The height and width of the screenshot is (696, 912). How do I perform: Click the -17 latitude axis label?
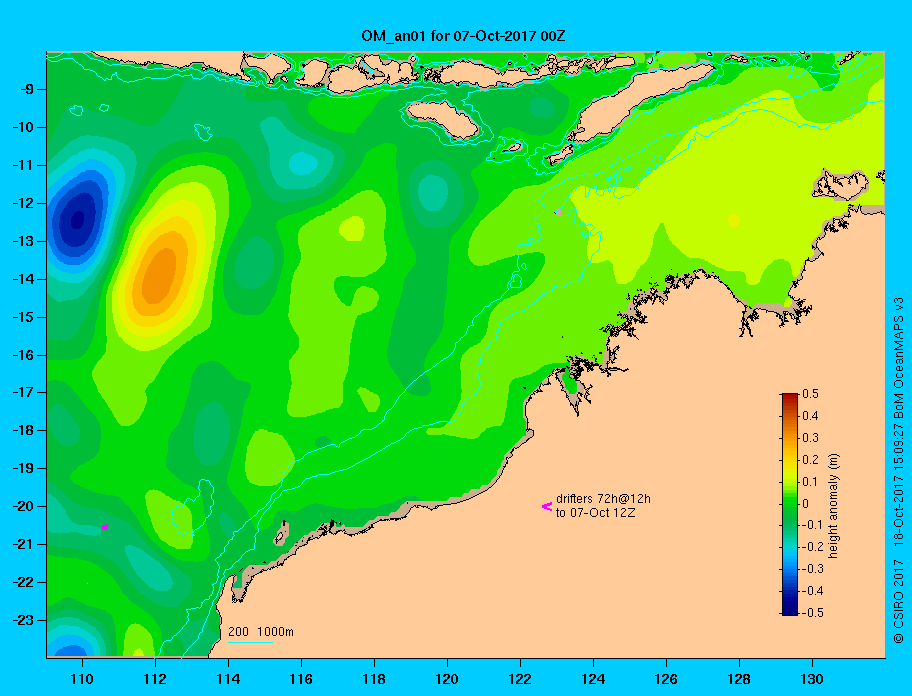coord(23,392)
